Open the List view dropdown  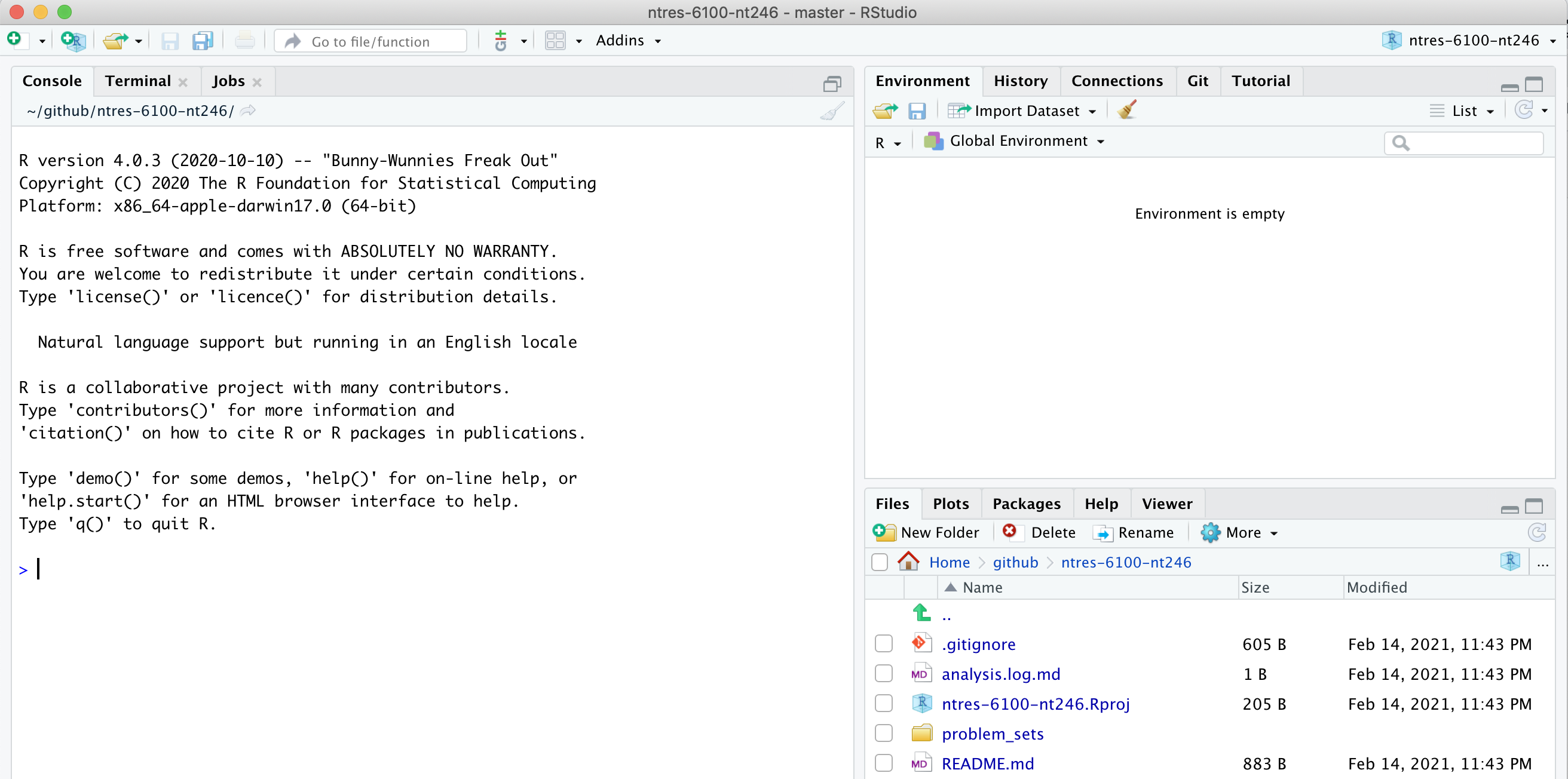[1462, 110]
